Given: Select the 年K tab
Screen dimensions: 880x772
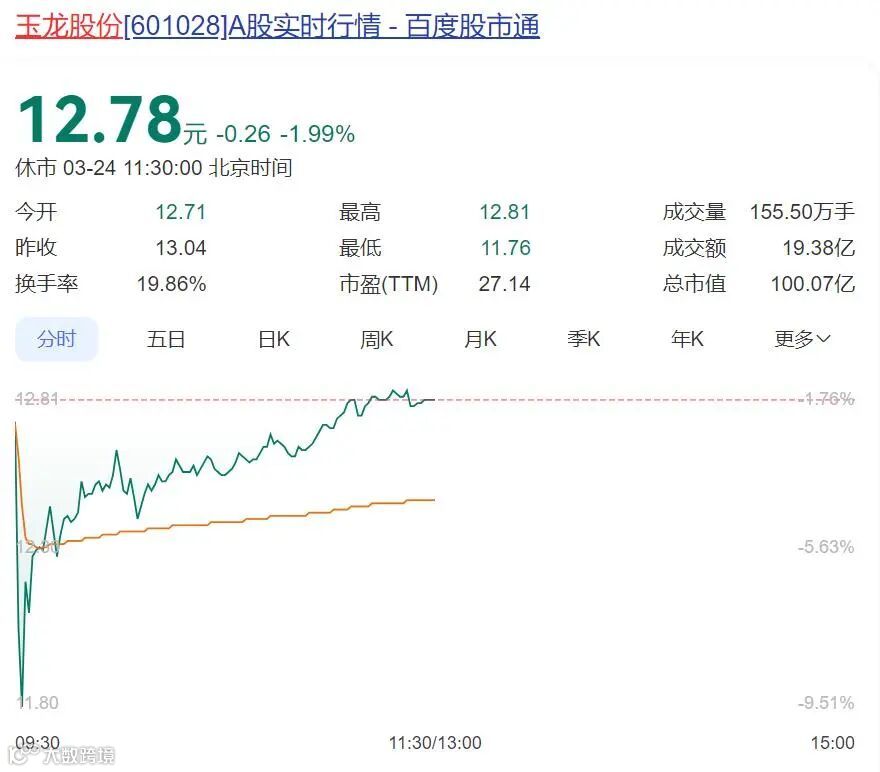Looking at the screenshot, I should [687, 339].
